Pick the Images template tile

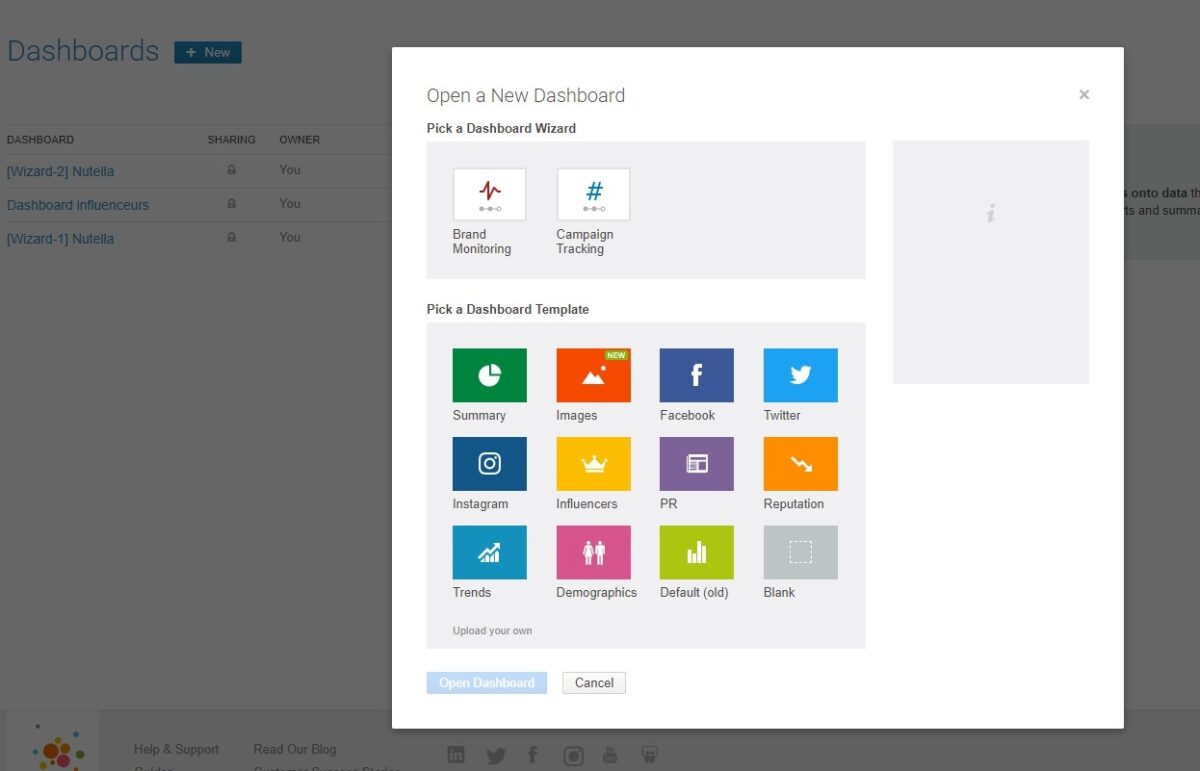pyautogui.click(x=593, y=375)
